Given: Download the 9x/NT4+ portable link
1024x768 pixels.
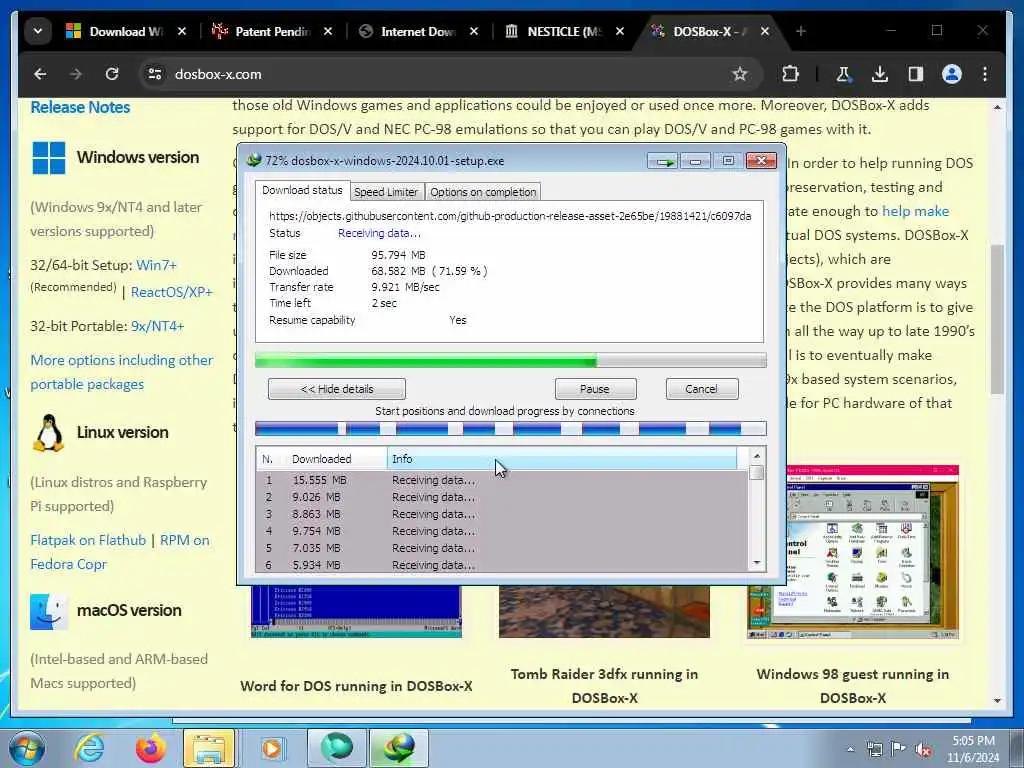Looking at the screenshot, I should point(157,326).
